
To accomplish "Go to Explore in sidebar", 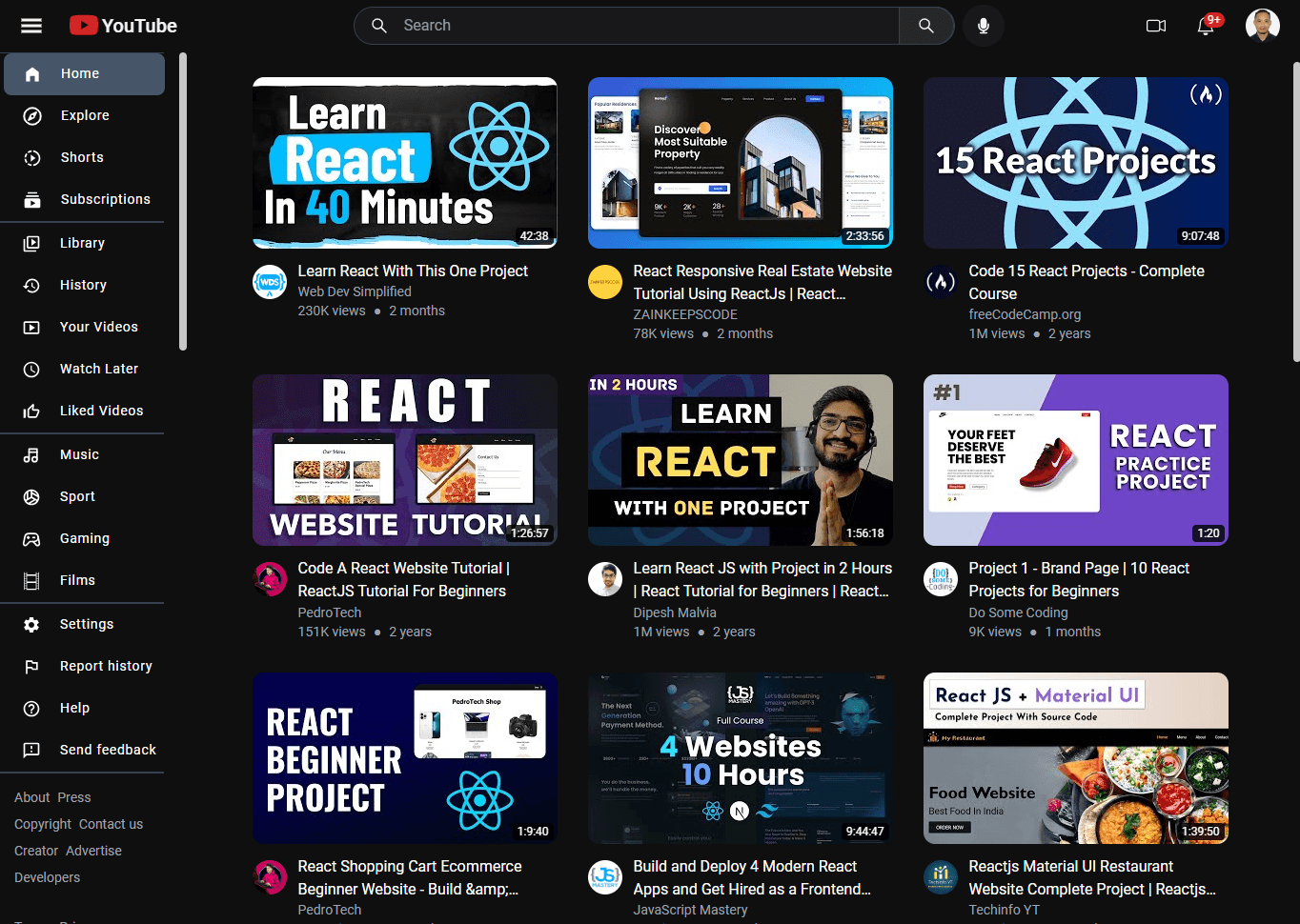I will pyautogui.click(x=84, y=115).
